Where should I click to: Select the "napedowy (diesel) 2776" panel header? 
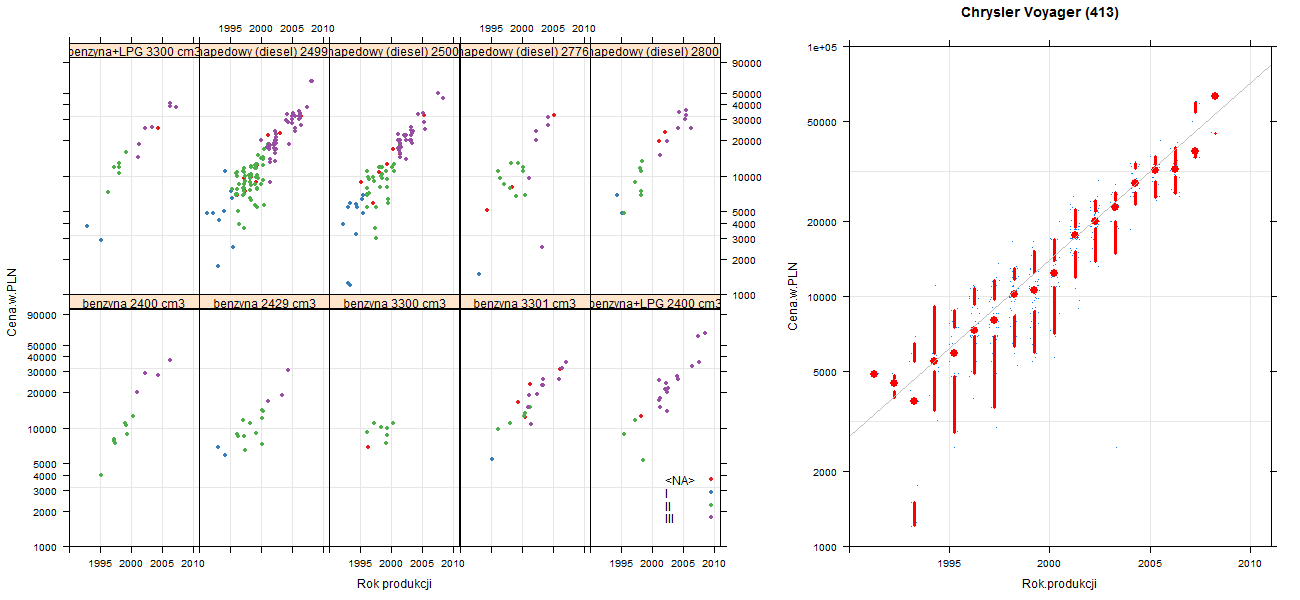pos(525,51)
